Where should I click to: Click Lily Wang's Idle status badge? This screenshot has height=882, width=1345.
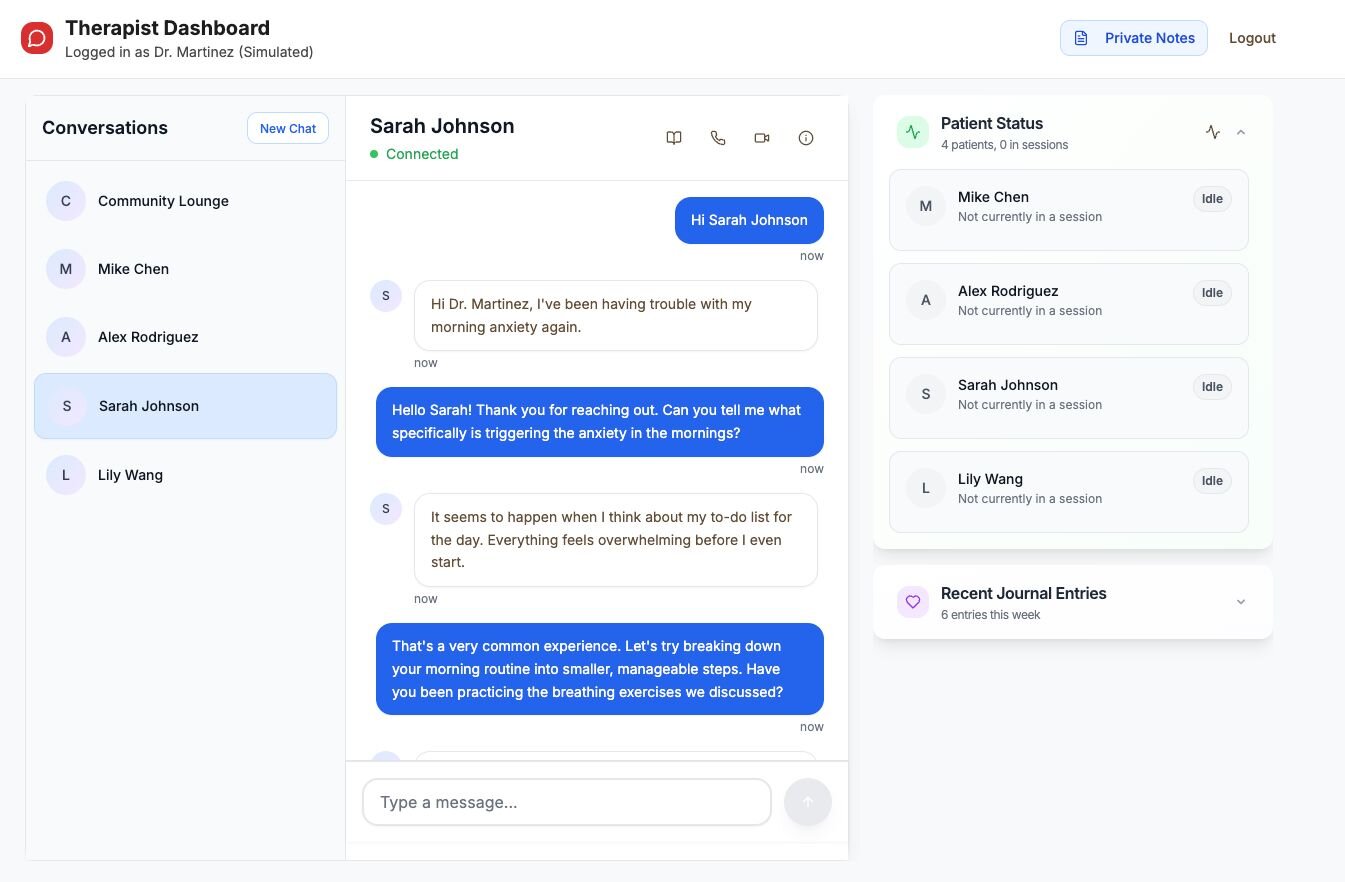(1212, 481)
